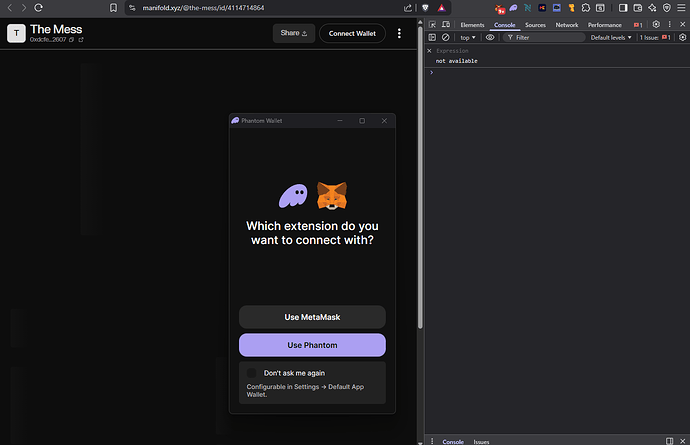Open the Phantom extension in browser toolbar
Screen dimensions: 690x445
(x=513, y=7)
